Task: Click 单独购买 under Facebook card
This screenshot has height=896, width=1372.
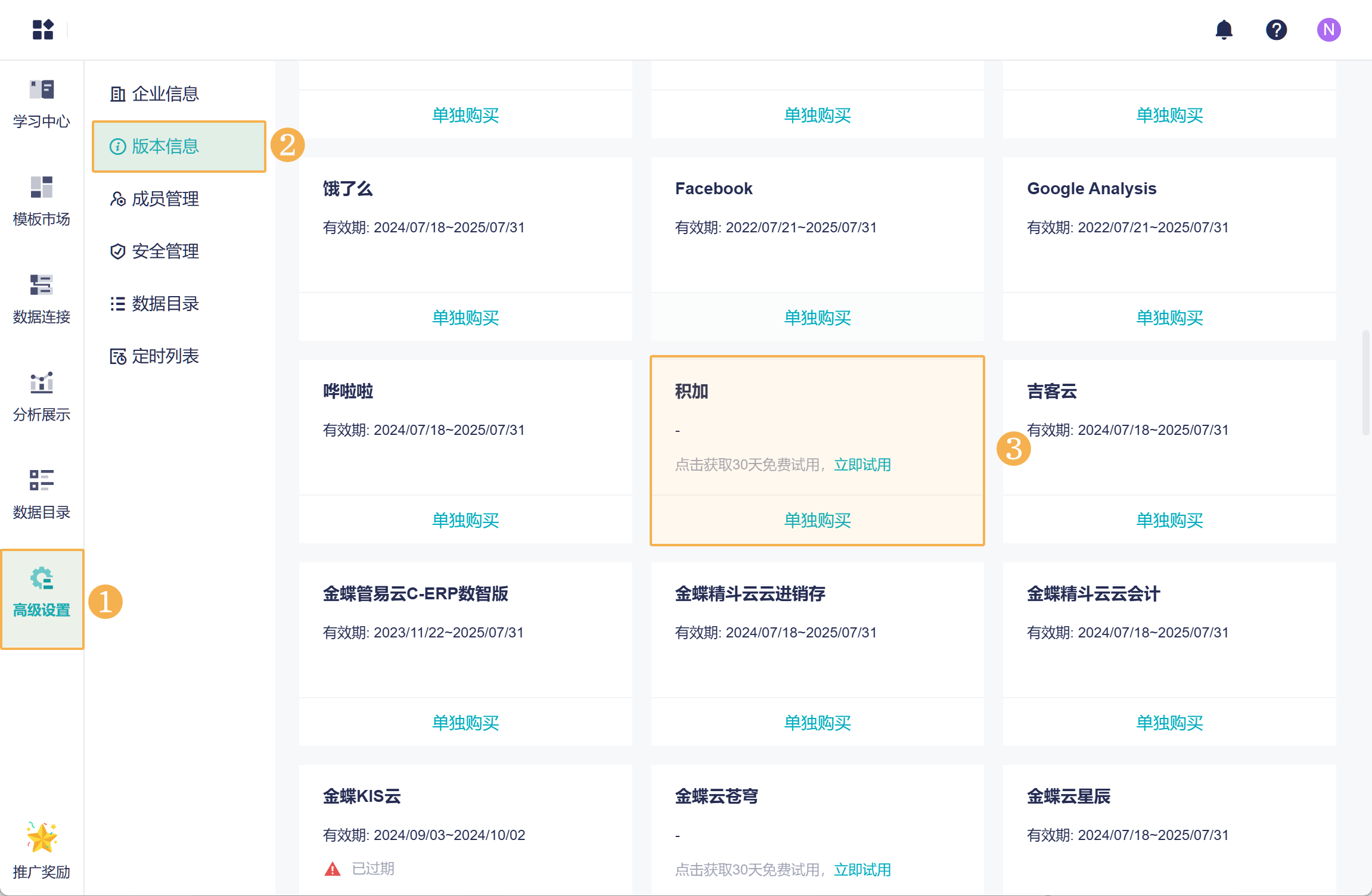Action: click(x=817, y=318)
